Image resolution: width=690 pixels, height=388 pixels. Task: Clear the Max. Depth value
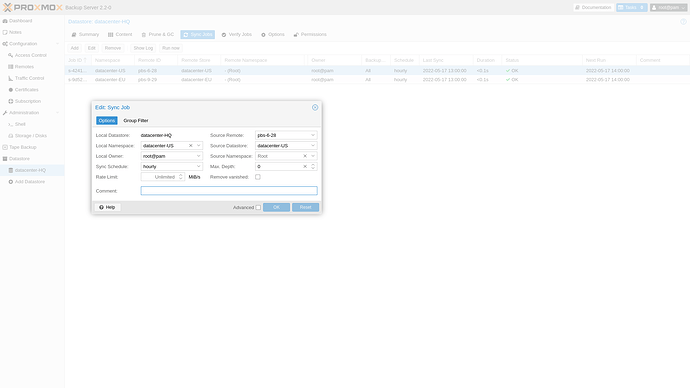305,167
